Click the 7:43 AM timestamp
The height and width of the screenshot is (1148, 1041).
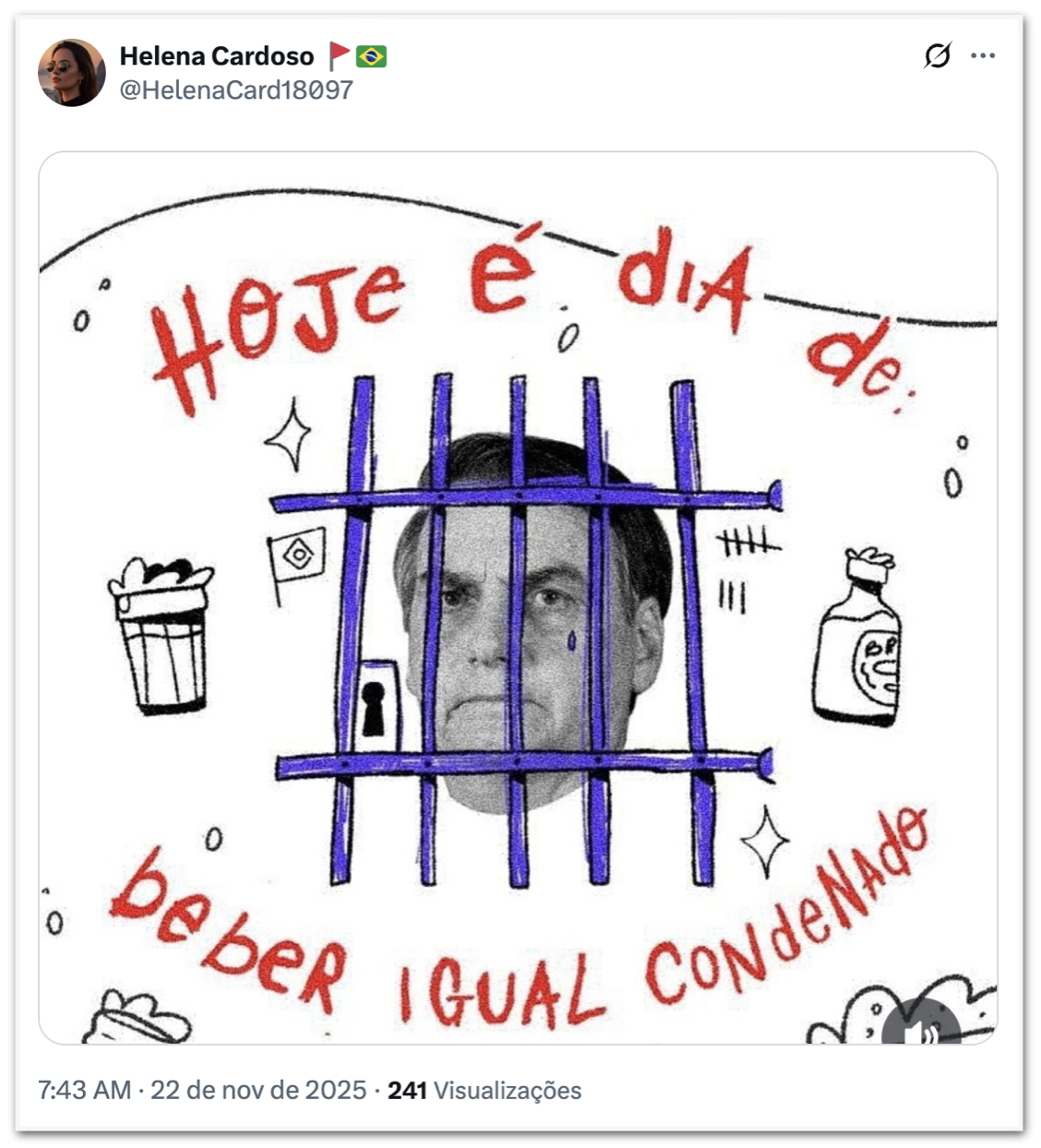(84, 1090)
